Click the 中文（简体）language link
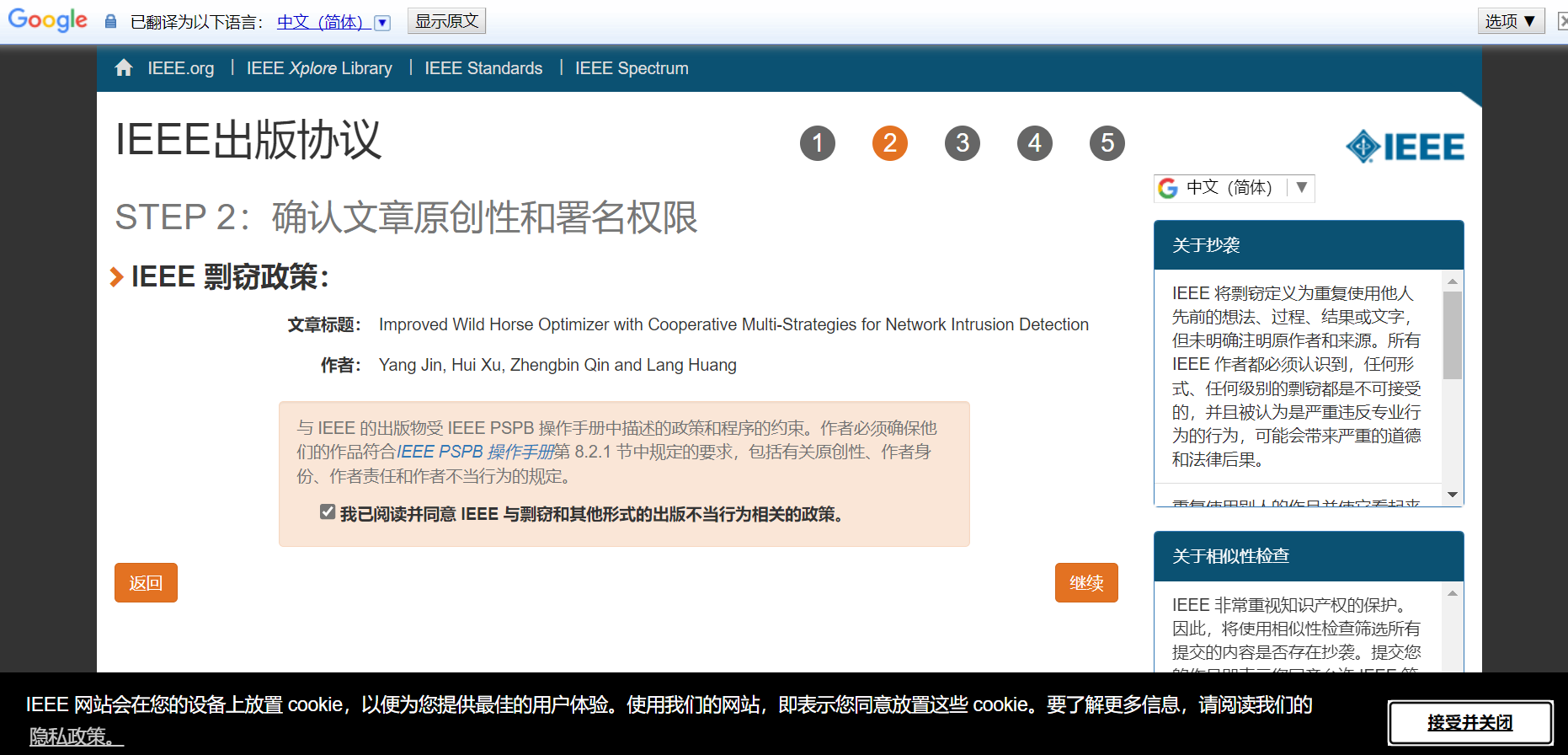 [324, 22]
